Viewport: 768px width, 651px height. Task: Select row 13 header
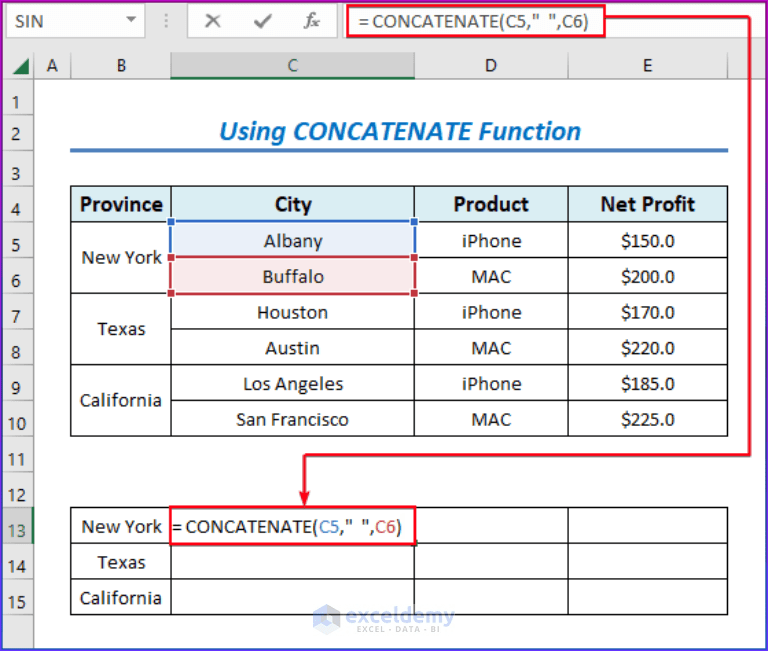[x=18, y=526]
